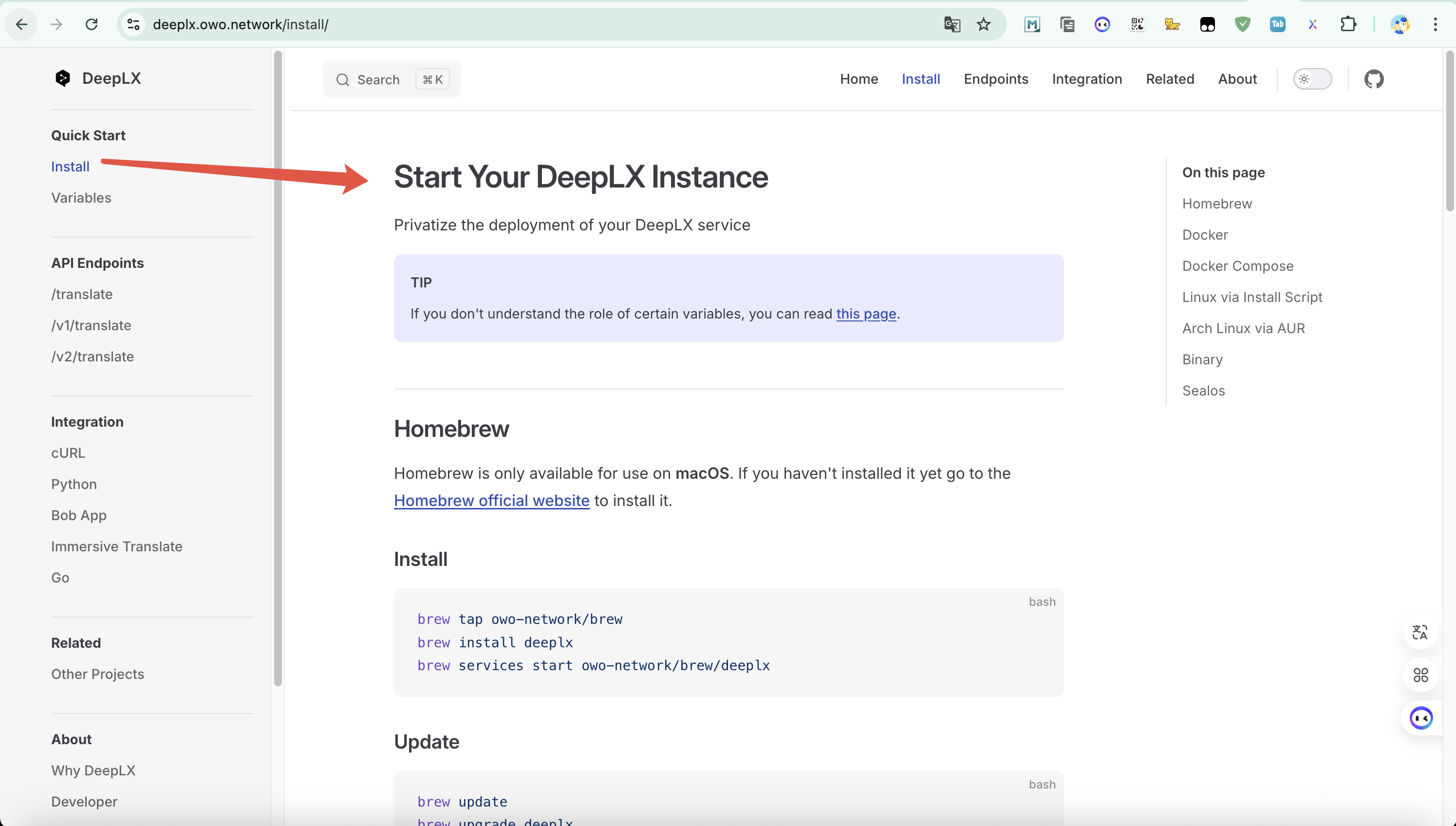The height and width of the screenshot is (826, 1456).
Task: Click the X-shaped extension icon
Action: coord(1312,24)
